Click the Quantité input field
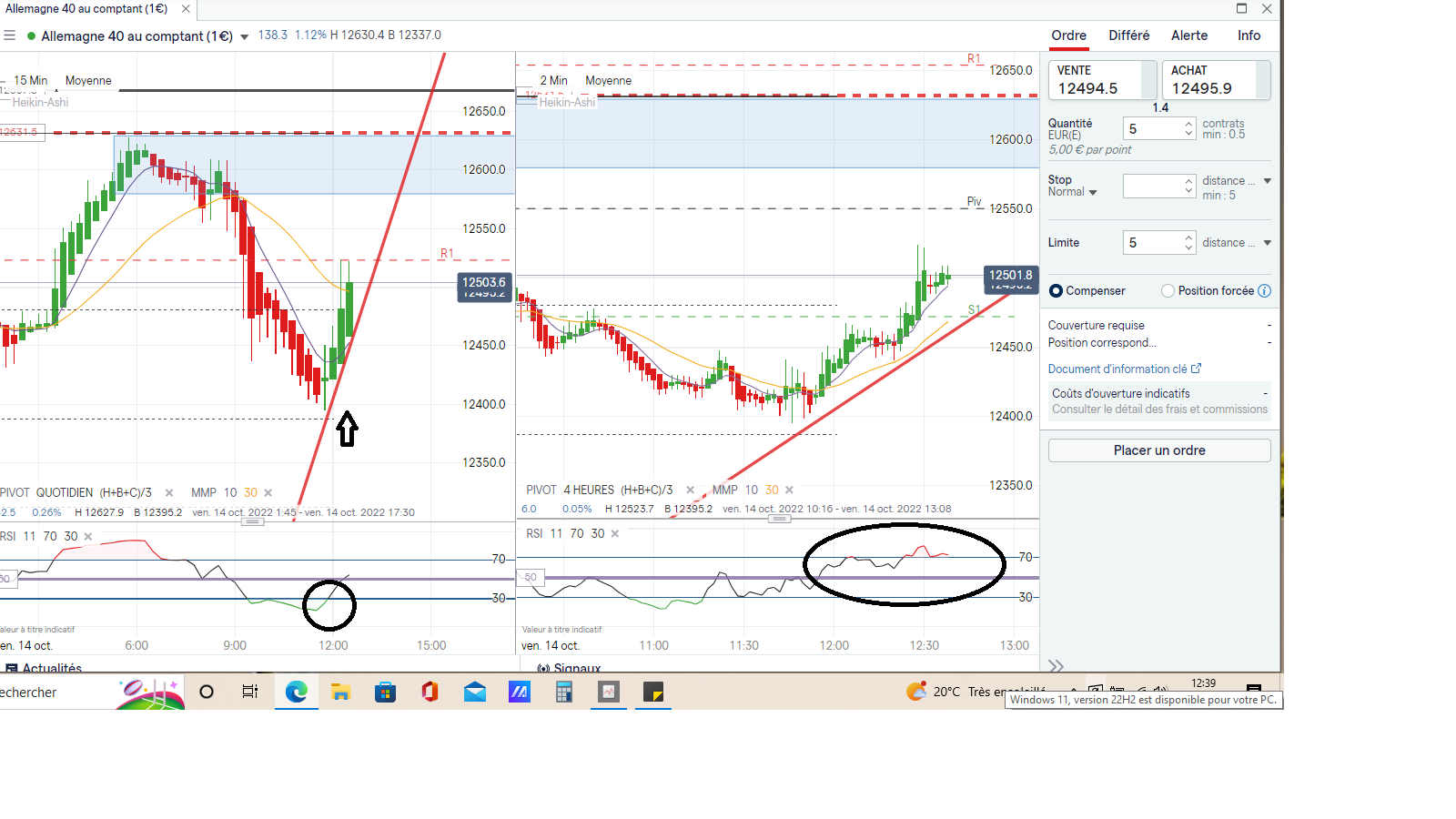1456x819 pixels. click(x=1152, y=129)
